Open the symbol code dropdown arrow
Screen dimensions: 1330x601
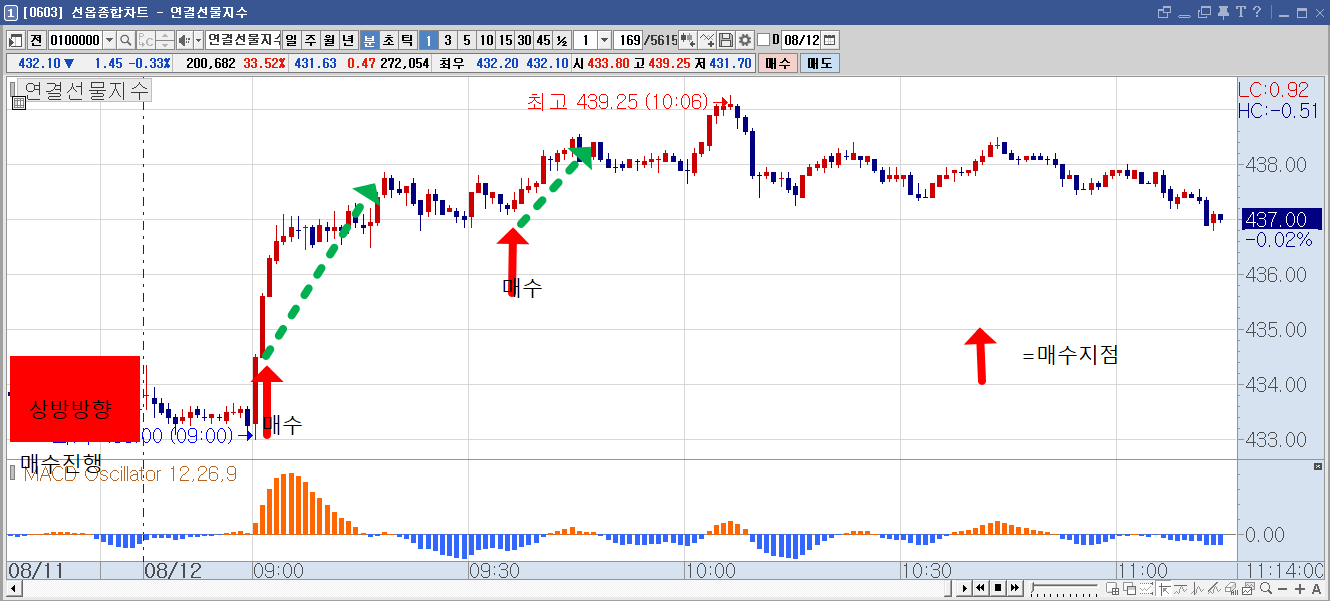tap(109, 40)
